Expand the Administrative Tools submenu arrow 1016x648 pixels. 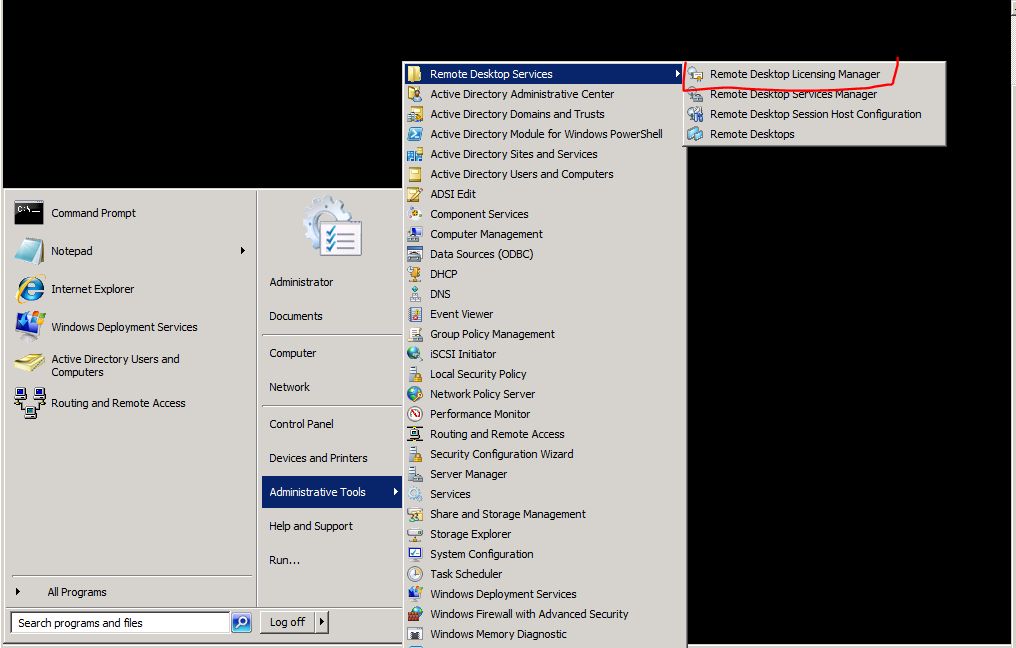[395, 492]
